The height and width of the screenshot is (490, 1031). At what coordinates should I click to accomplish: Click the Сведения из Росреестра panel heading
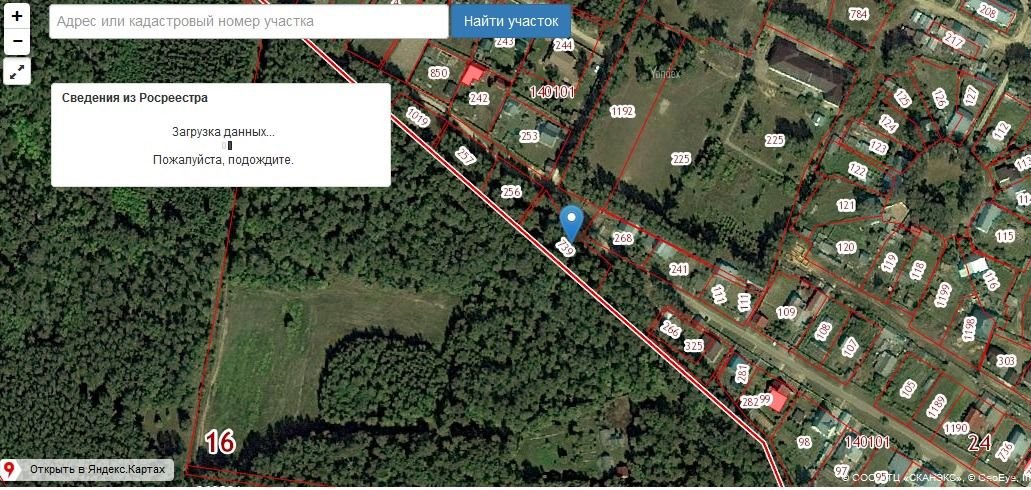(135, 98)
